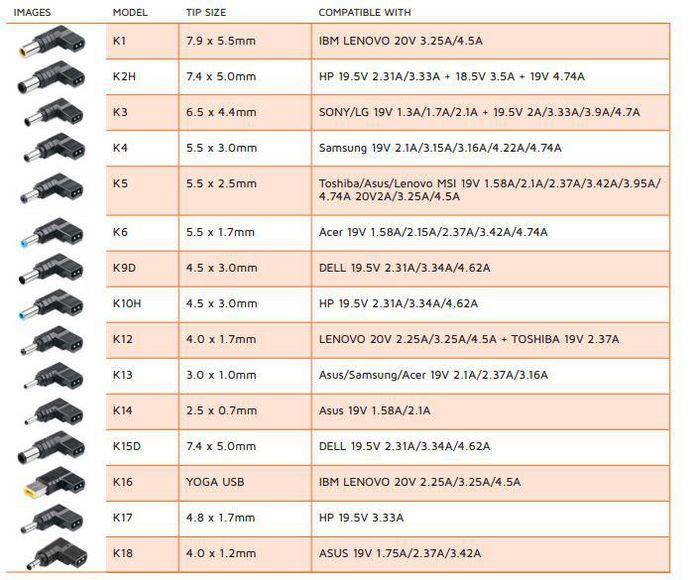Click HP 19.5V 3.33A compatibility text
700x580 pixels.
tap(361, 518)
